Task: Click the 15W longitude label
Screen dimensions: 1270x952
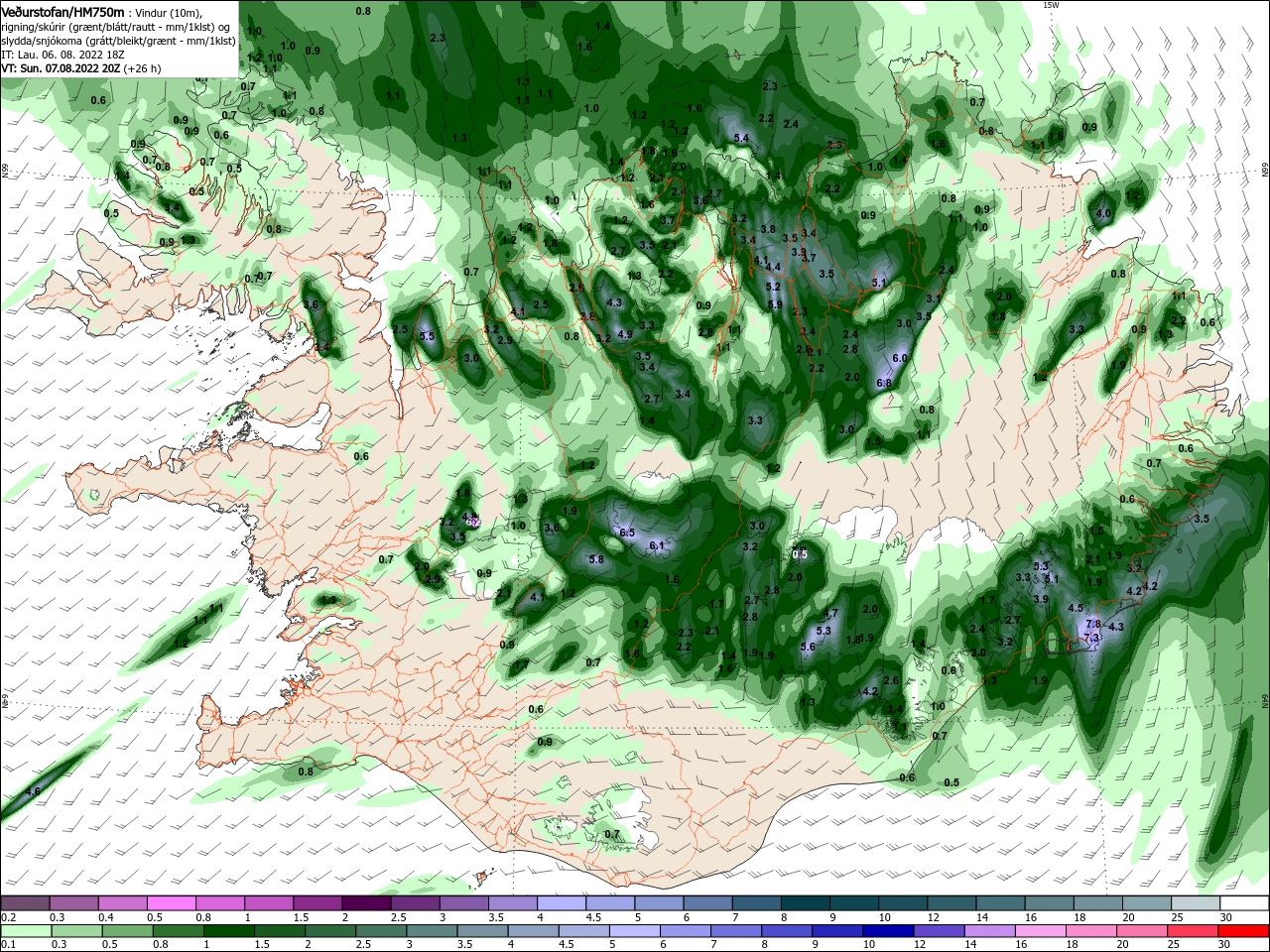Action: click(1052, 5)
